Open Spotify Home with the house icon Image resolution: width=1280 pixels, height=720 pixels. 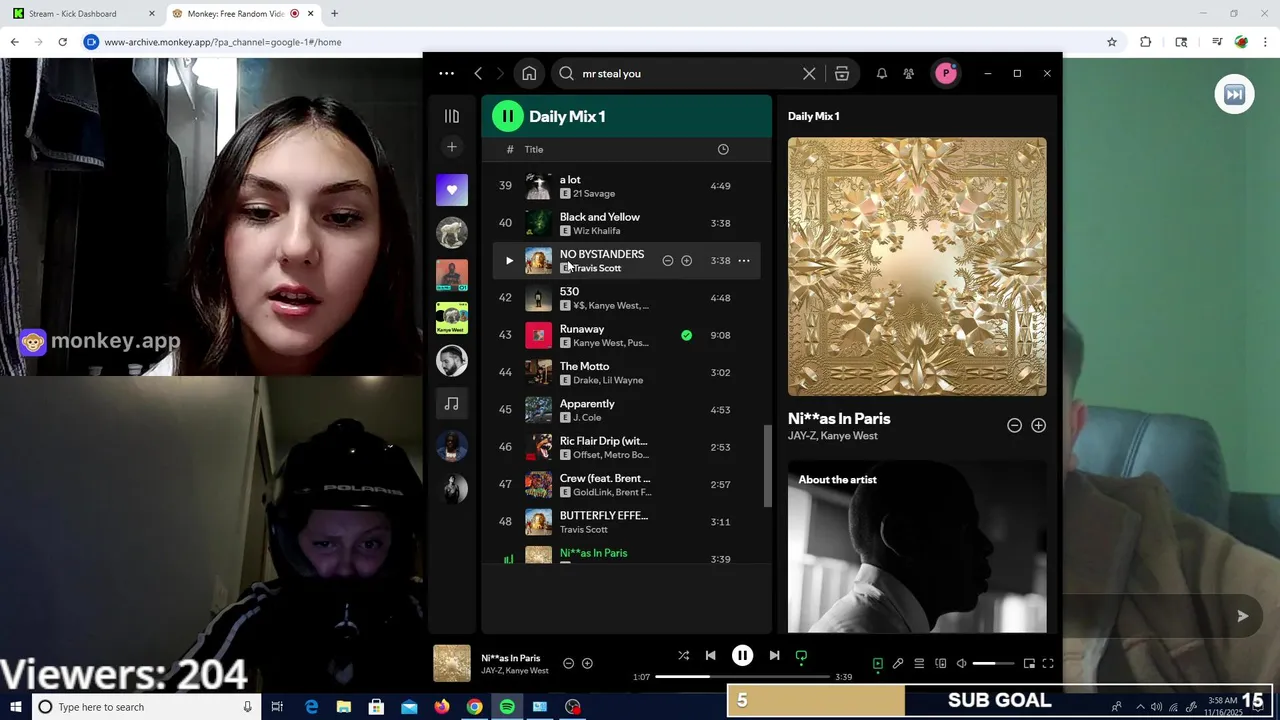tap(529, 73)
